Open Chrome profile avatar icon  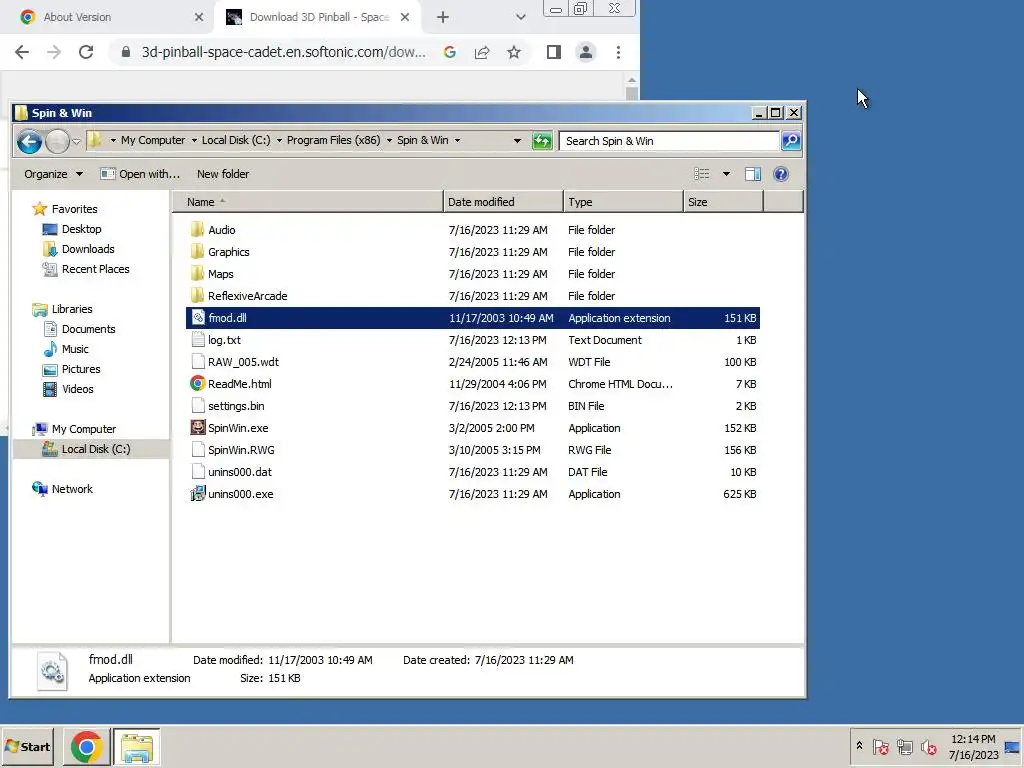click(586, 52)
